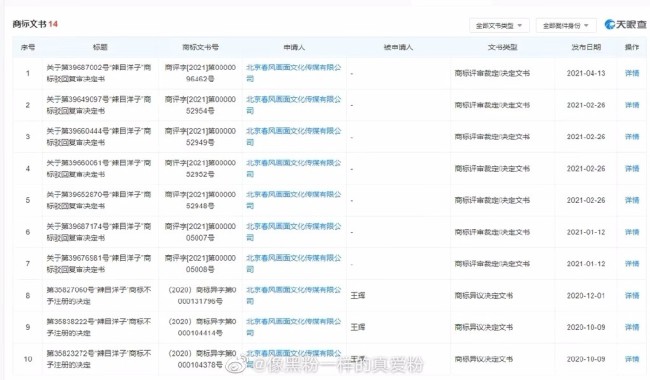Screen dimensions: 650x380
Task: Open applicant company link in row 5
Action: click(293, 200)
